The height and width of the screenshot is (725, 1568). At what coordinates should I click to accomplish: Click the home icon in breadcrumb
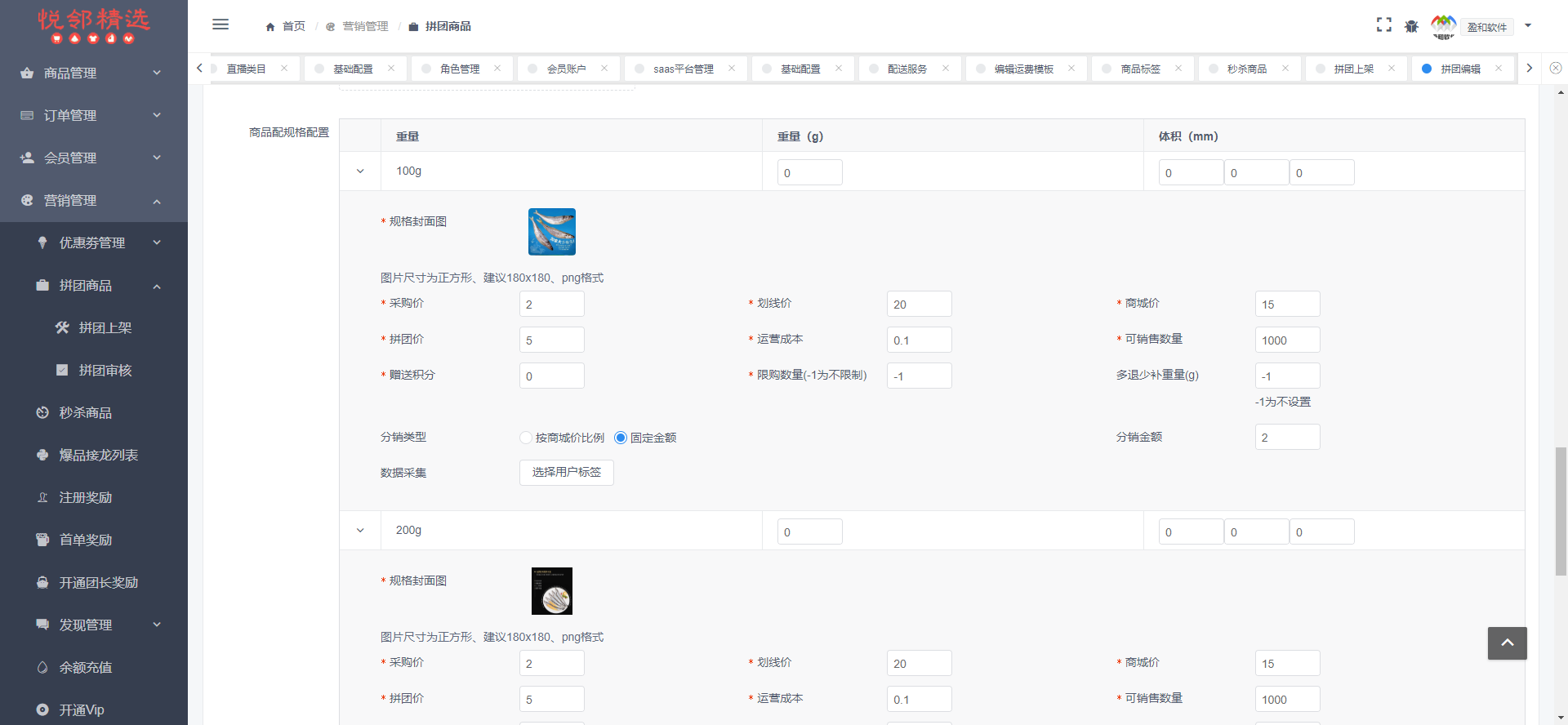click(270, 27)
